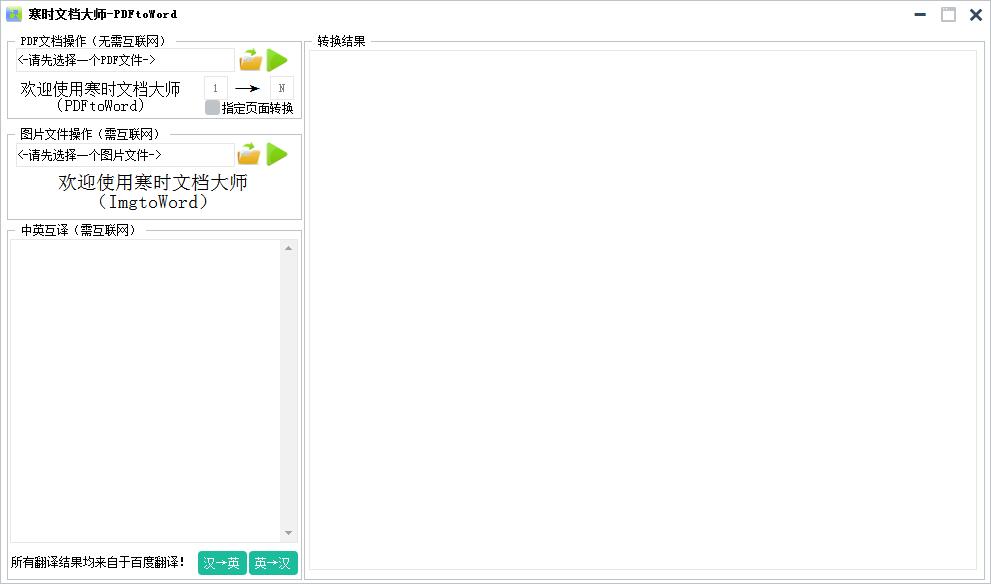Click the 英→汉 translate button
This screenshot has height=584, width=991.
[x=273, y=563]
